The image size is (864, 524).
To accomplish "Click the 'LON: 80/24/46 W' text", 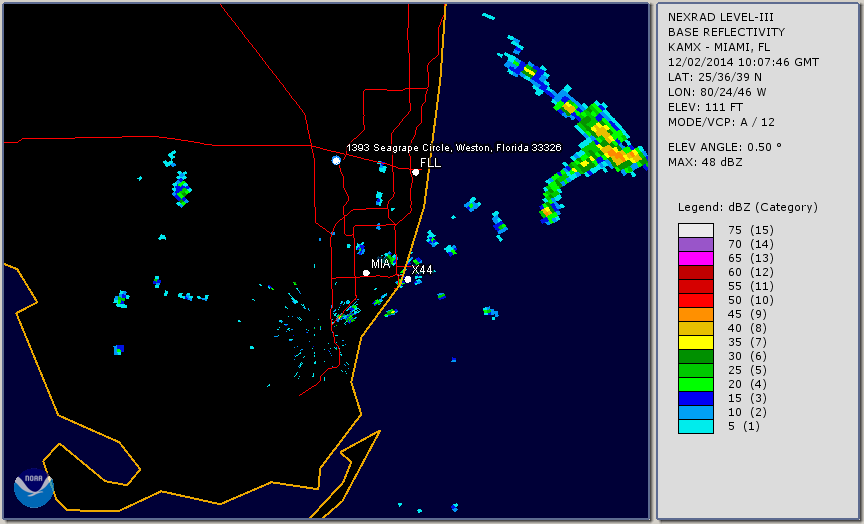I will (717, 92).
